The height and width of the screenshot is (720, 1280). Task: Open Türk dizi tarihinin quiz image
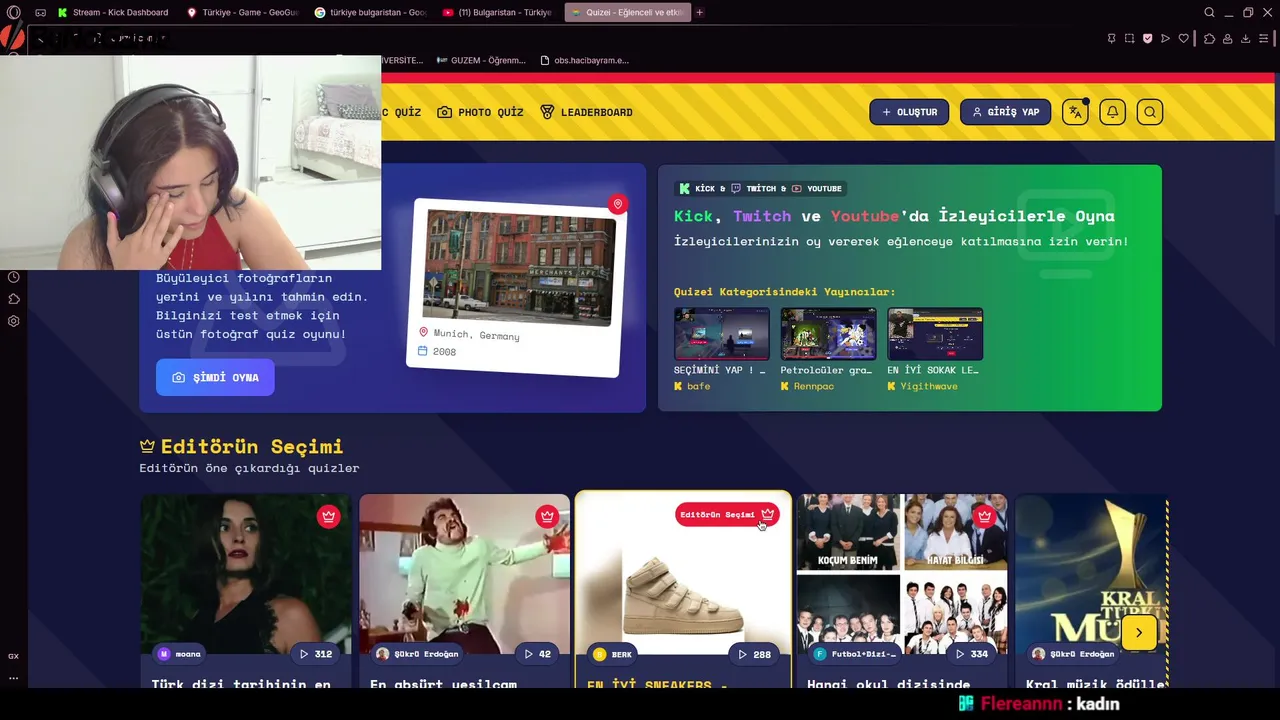[245, 573]
